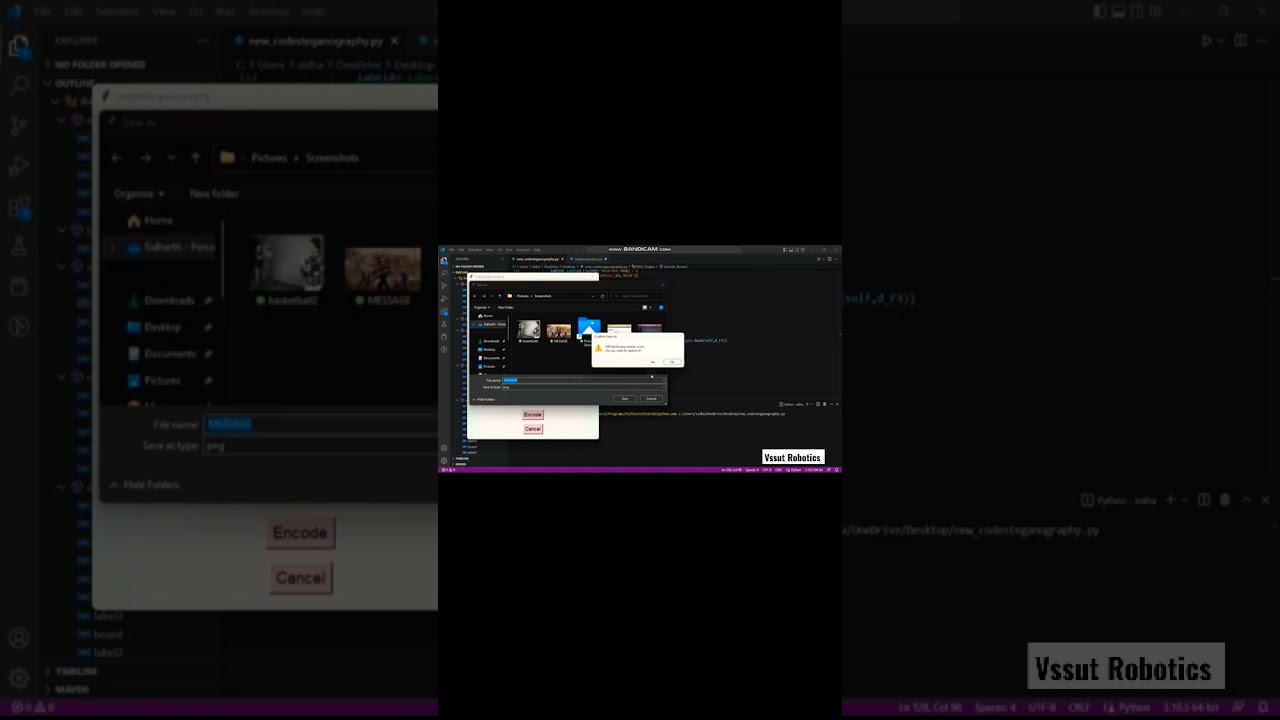This screenshot has height=720, width=1280.
Task: Click Save in the Save As dialog
Action: point(625,399)
